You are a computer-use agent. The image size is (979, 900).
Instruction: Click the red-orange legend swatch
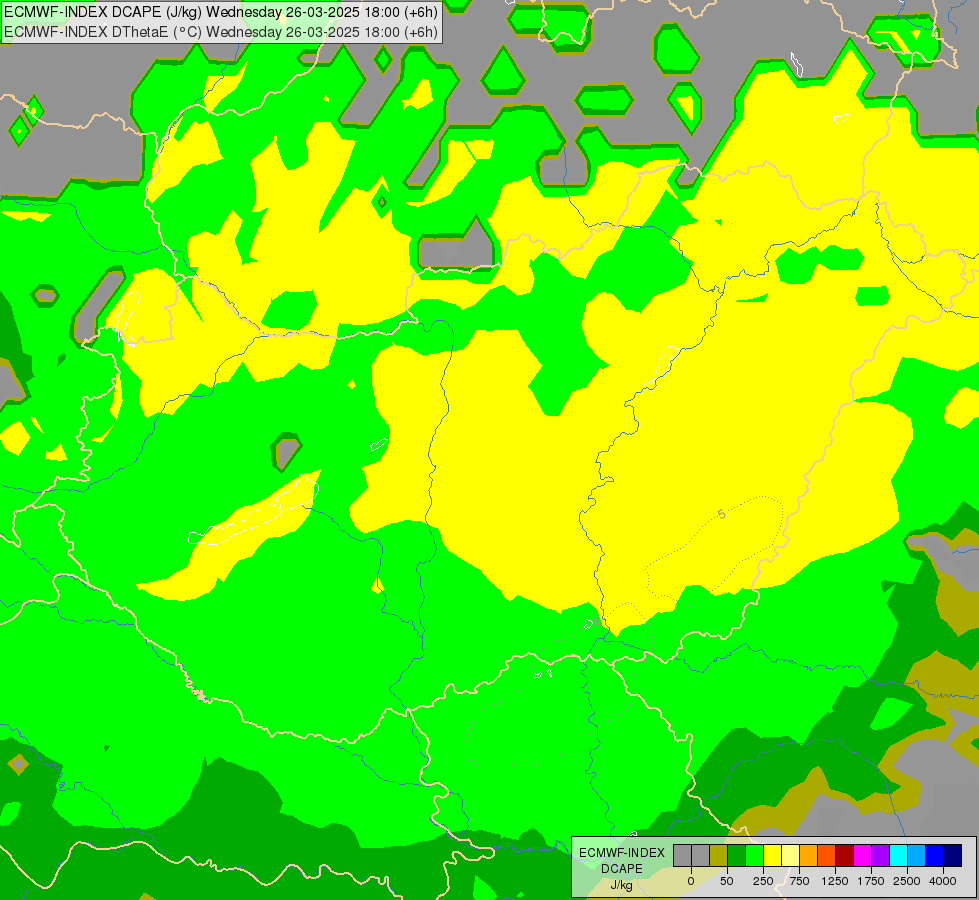826,855
